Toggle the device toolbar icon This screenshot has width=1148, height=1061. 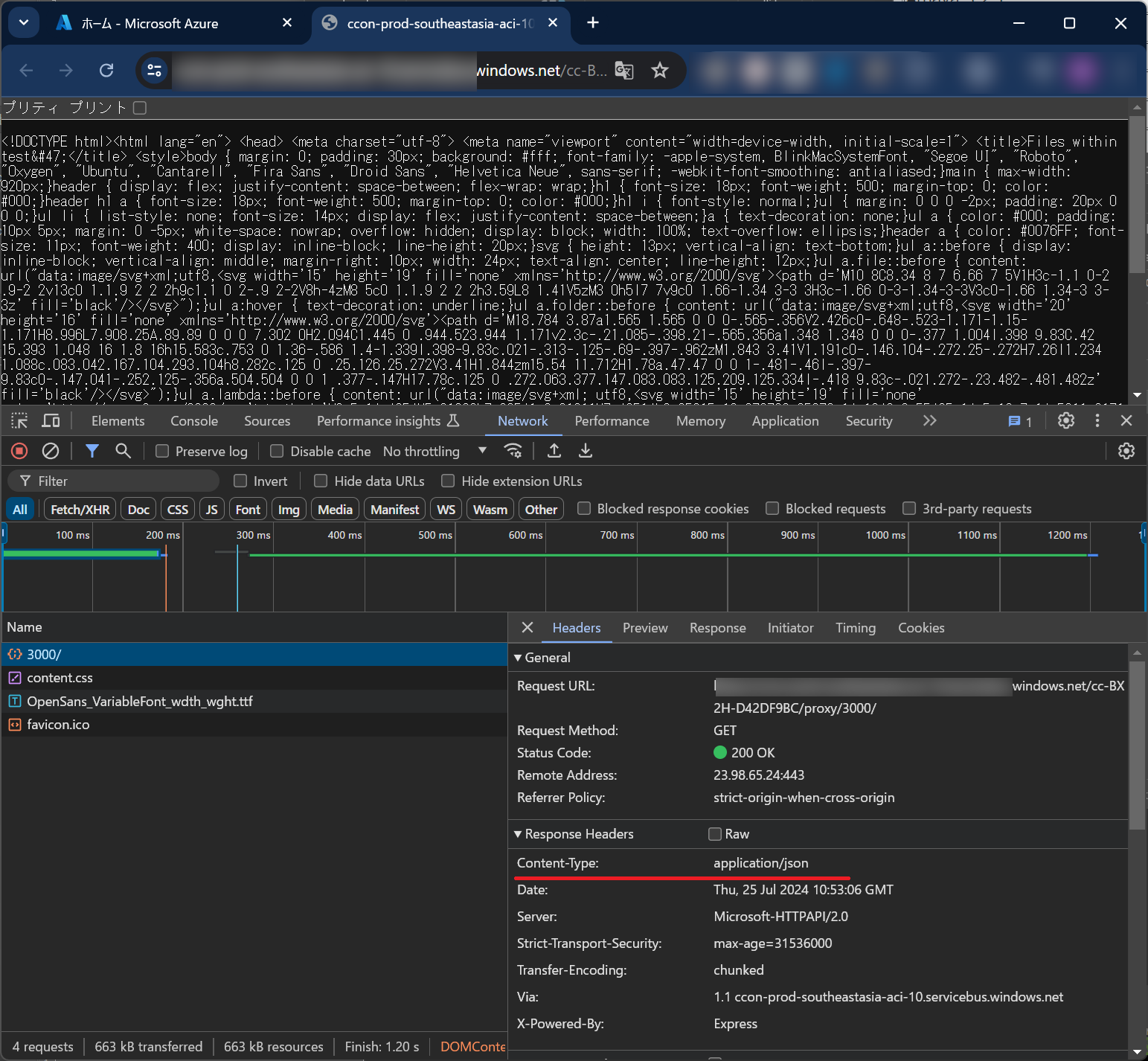(51, 421)
